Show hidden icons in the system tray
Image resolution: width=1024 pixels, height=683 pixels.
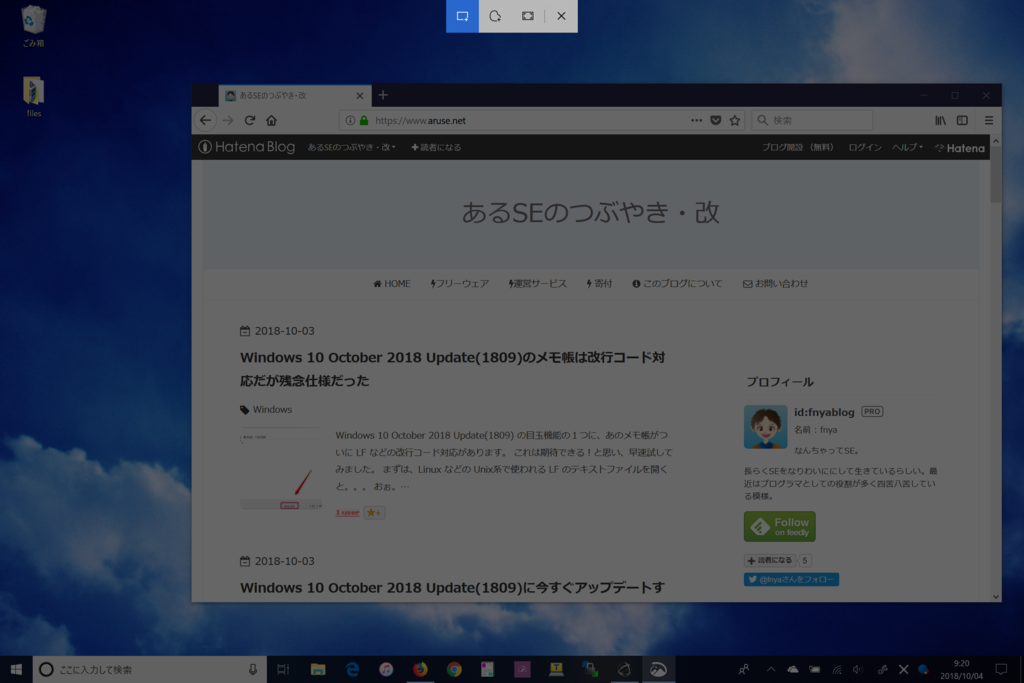tap(771, 669)
